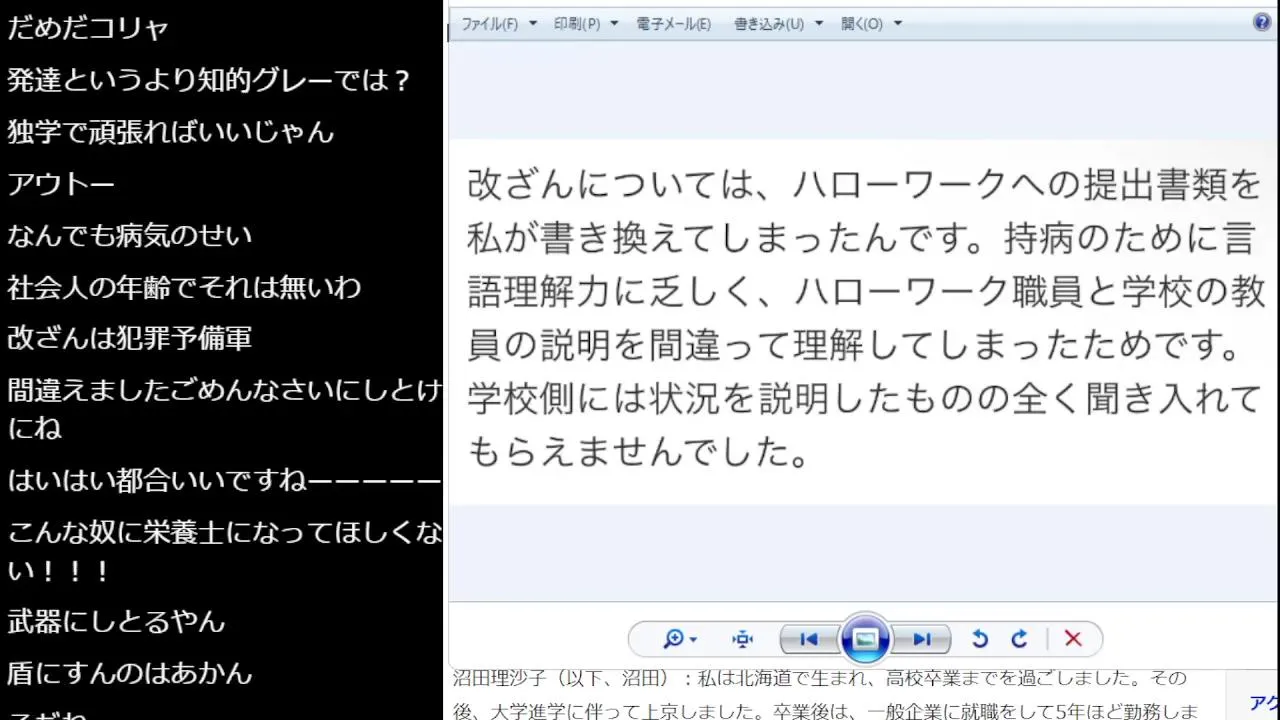The width and height of the screenshot is (1280, 720).
Task: Delete the image with red X
Action: coord(1073,639)
